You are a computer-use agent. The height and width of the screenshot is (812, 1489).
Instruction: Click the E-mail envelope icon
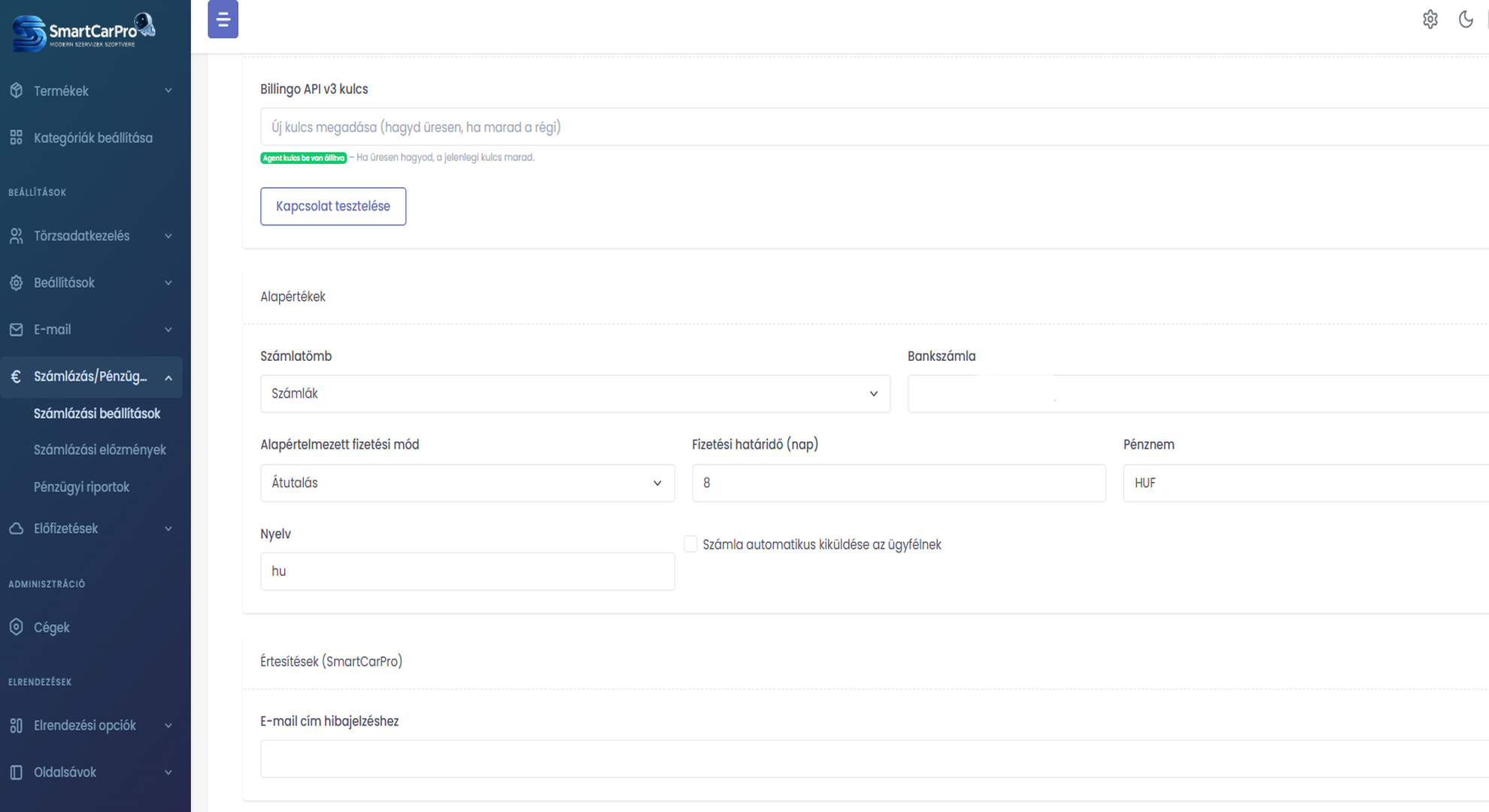pos(17,329)
